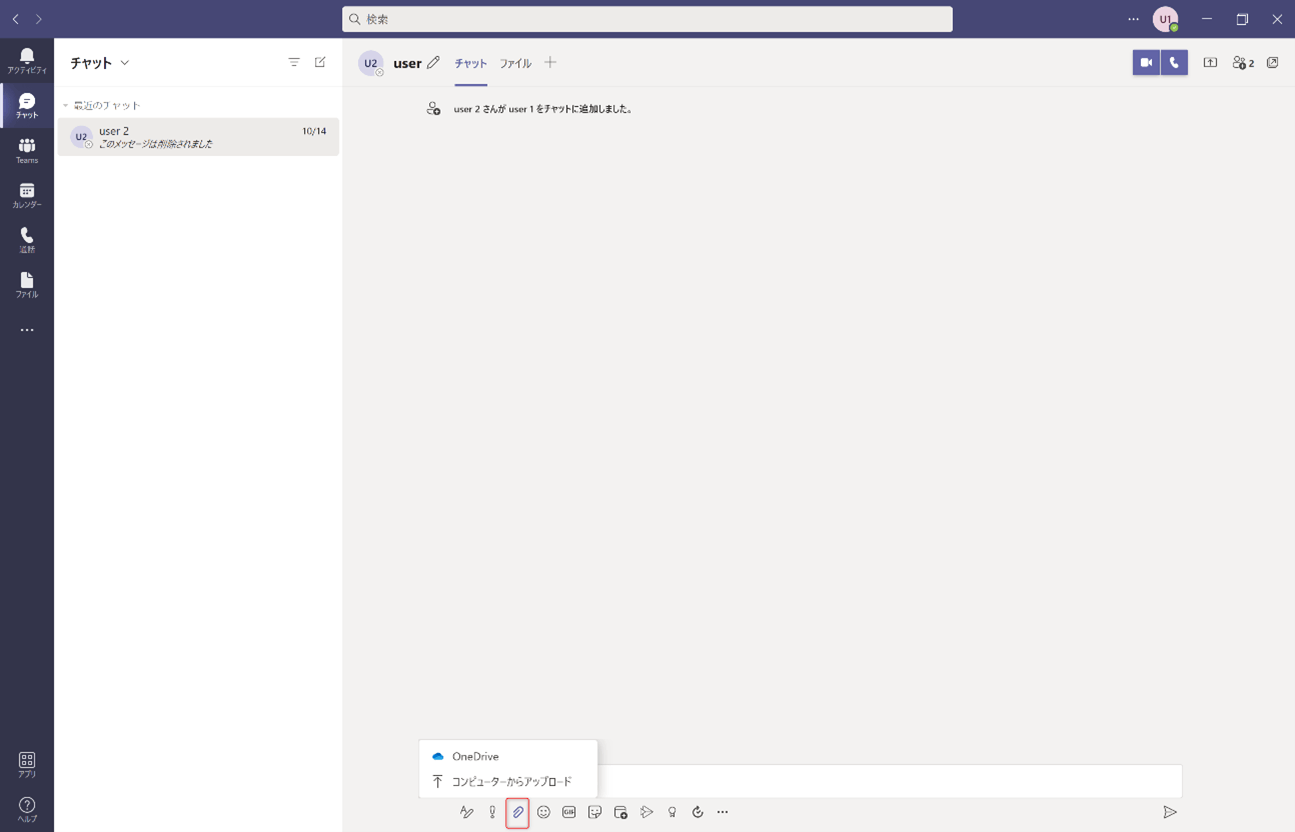Open the Calls section in sidebar
Image resolution: width=1295 pixels, height=832 pixels.
pyautogui.click(x=27, y=240)
